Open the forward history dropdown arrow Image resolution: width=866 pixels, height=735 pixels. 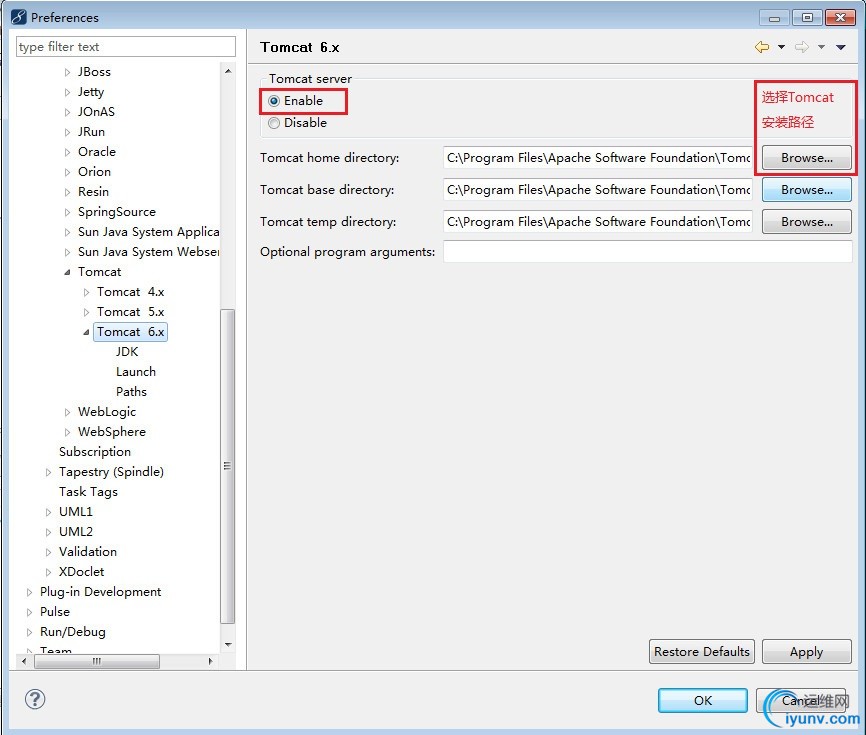[x=821, y=47]
